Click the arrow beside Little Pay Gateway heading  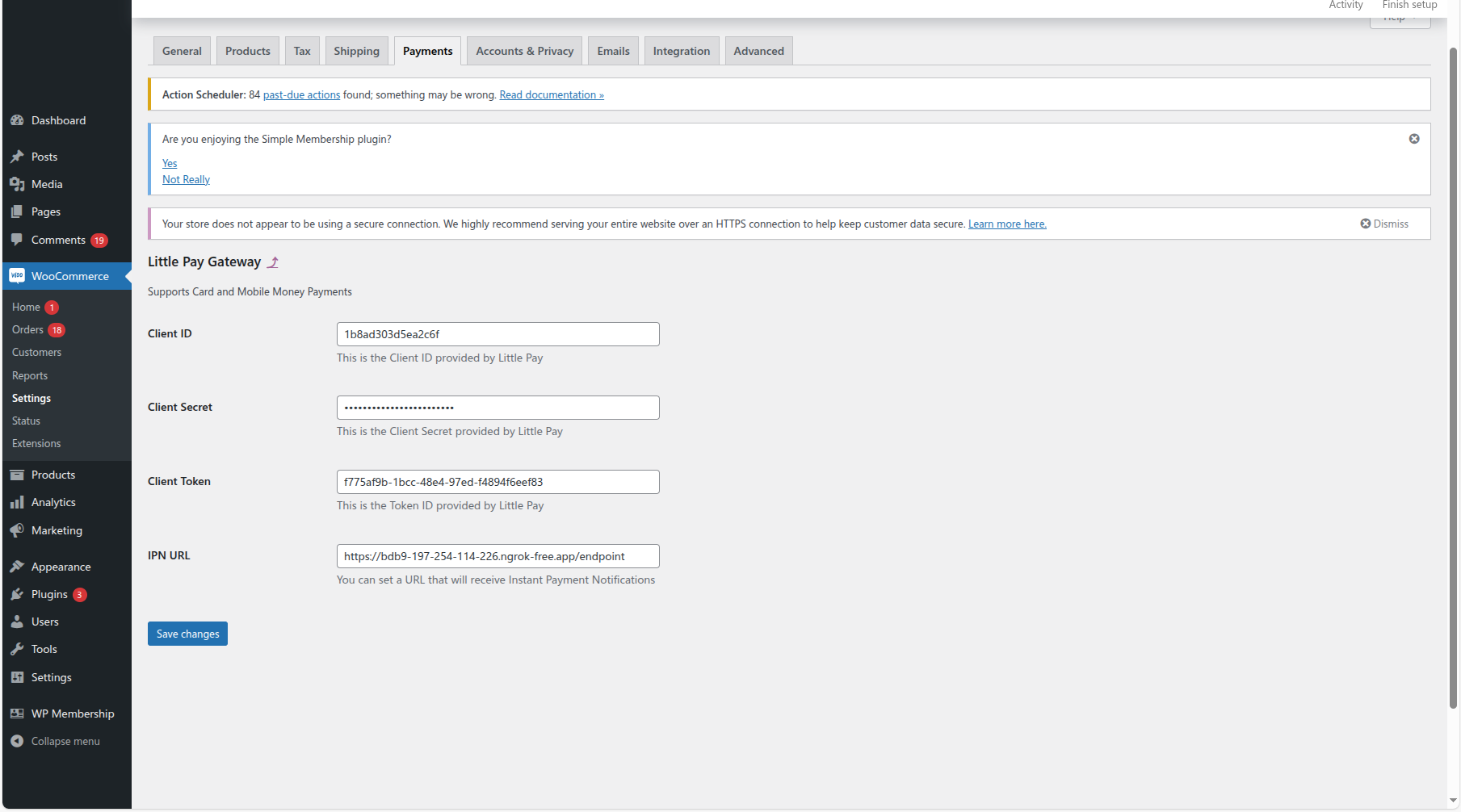pos(273,262)
